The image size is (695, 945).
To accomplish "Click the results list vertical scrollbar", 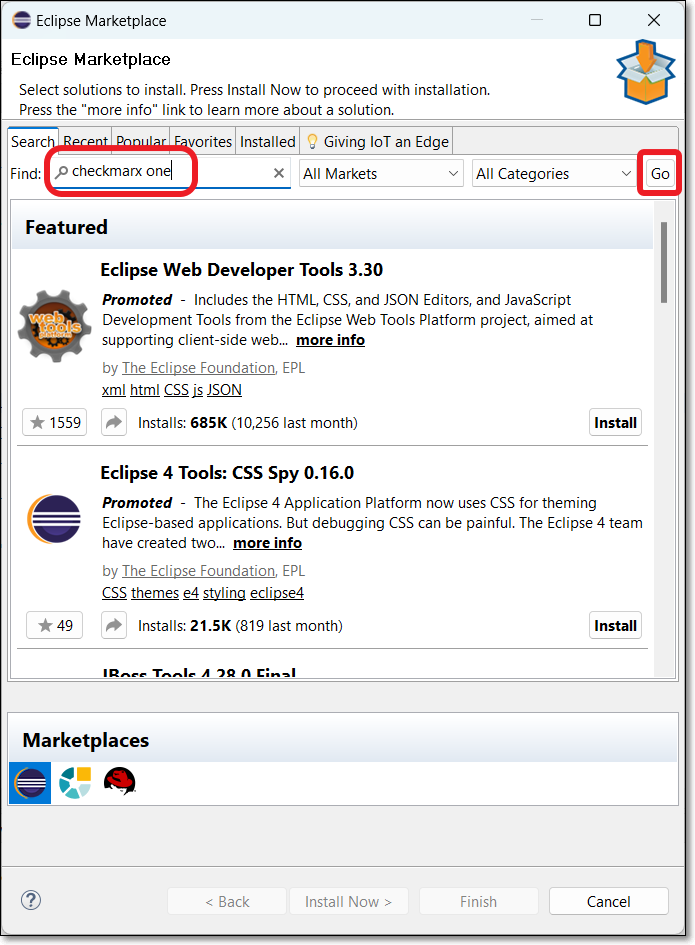I will point(664,262).
